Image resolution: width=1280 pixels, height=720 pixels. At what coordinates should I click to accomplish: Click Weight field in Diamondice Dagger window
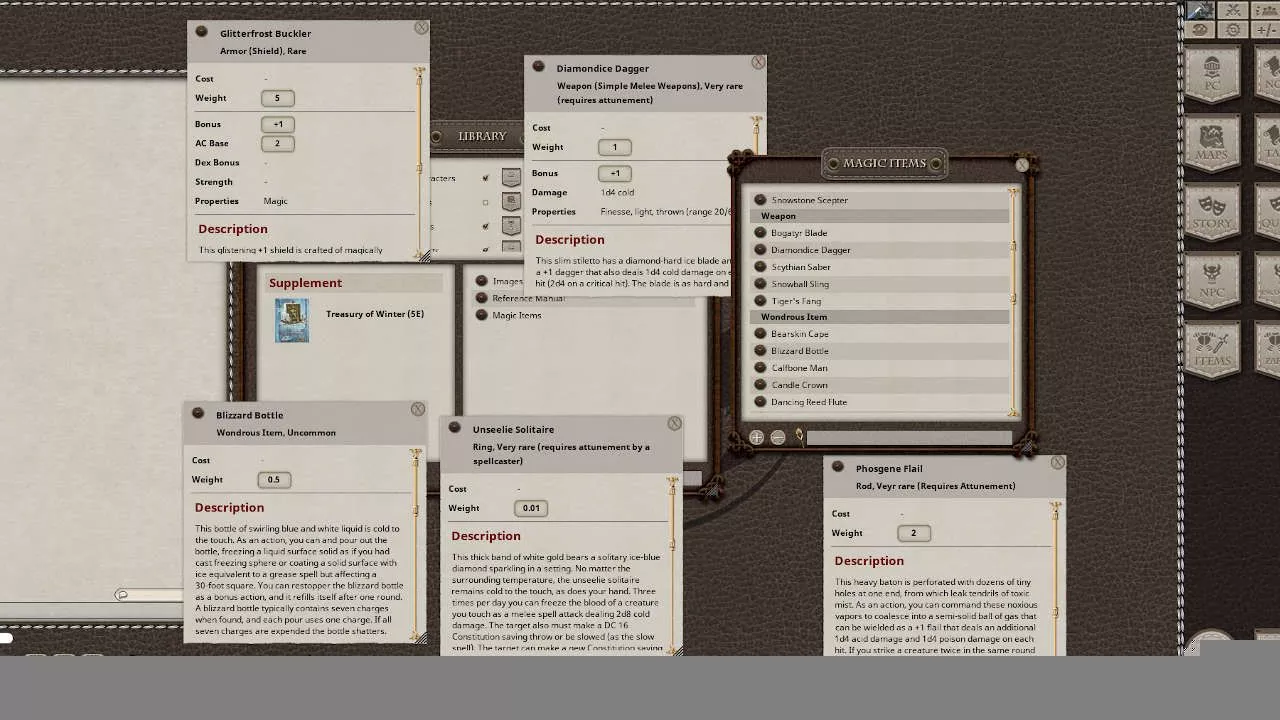[614, 147]
